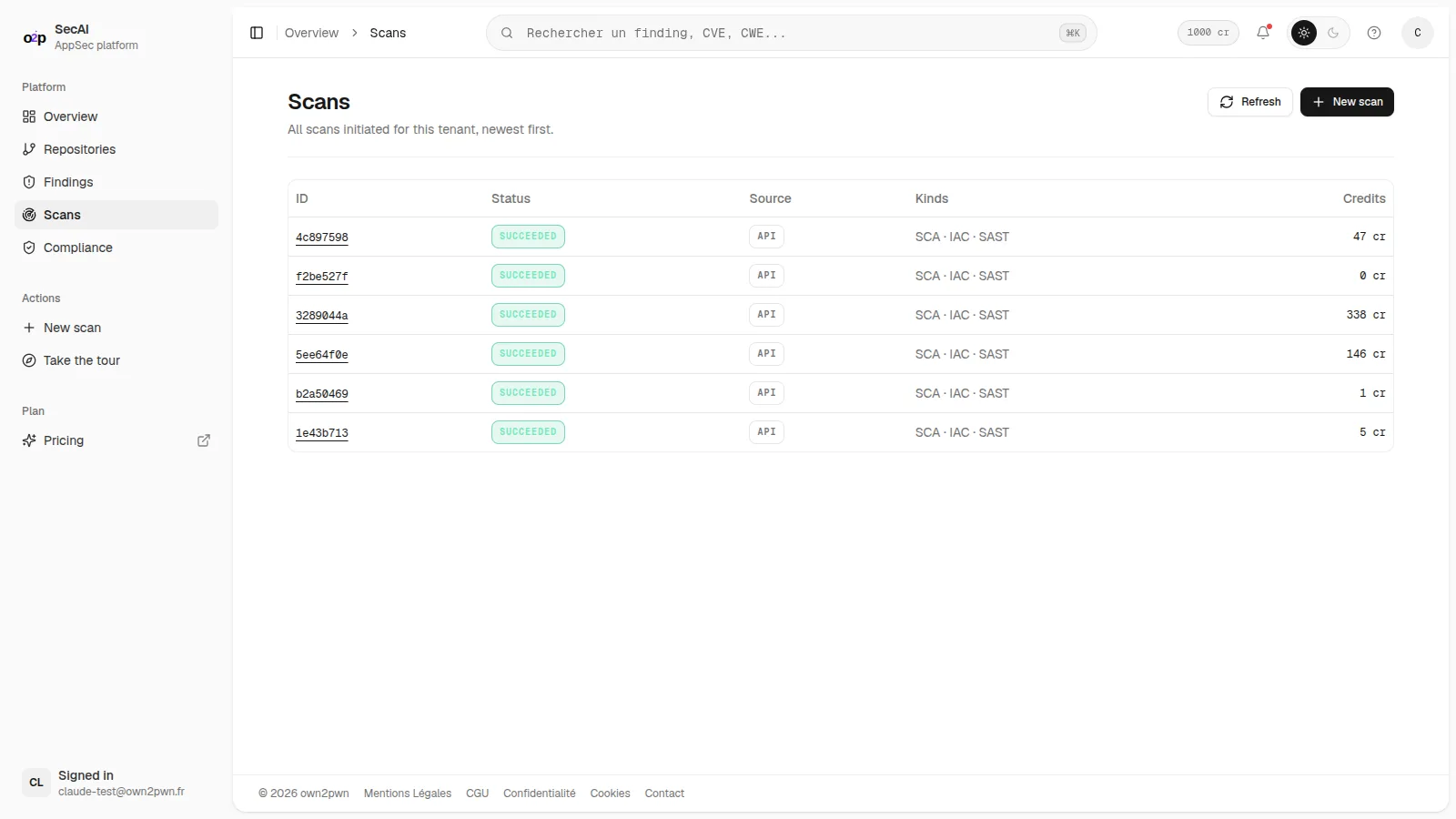Click the 47 cr credits value

point(1369,237)
